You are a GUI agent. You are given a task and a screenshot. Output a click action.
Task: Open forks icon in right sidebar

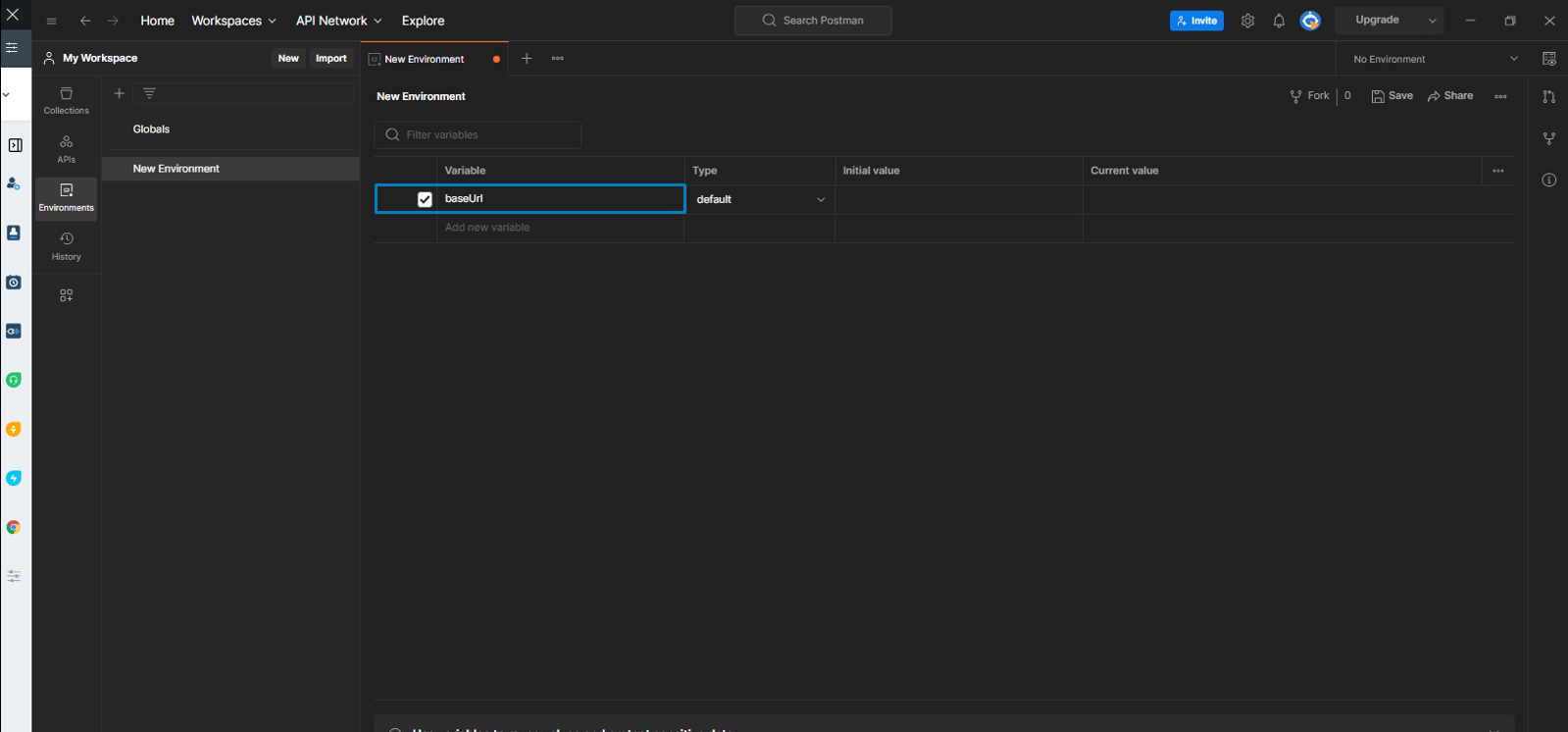pos(1548,138)
